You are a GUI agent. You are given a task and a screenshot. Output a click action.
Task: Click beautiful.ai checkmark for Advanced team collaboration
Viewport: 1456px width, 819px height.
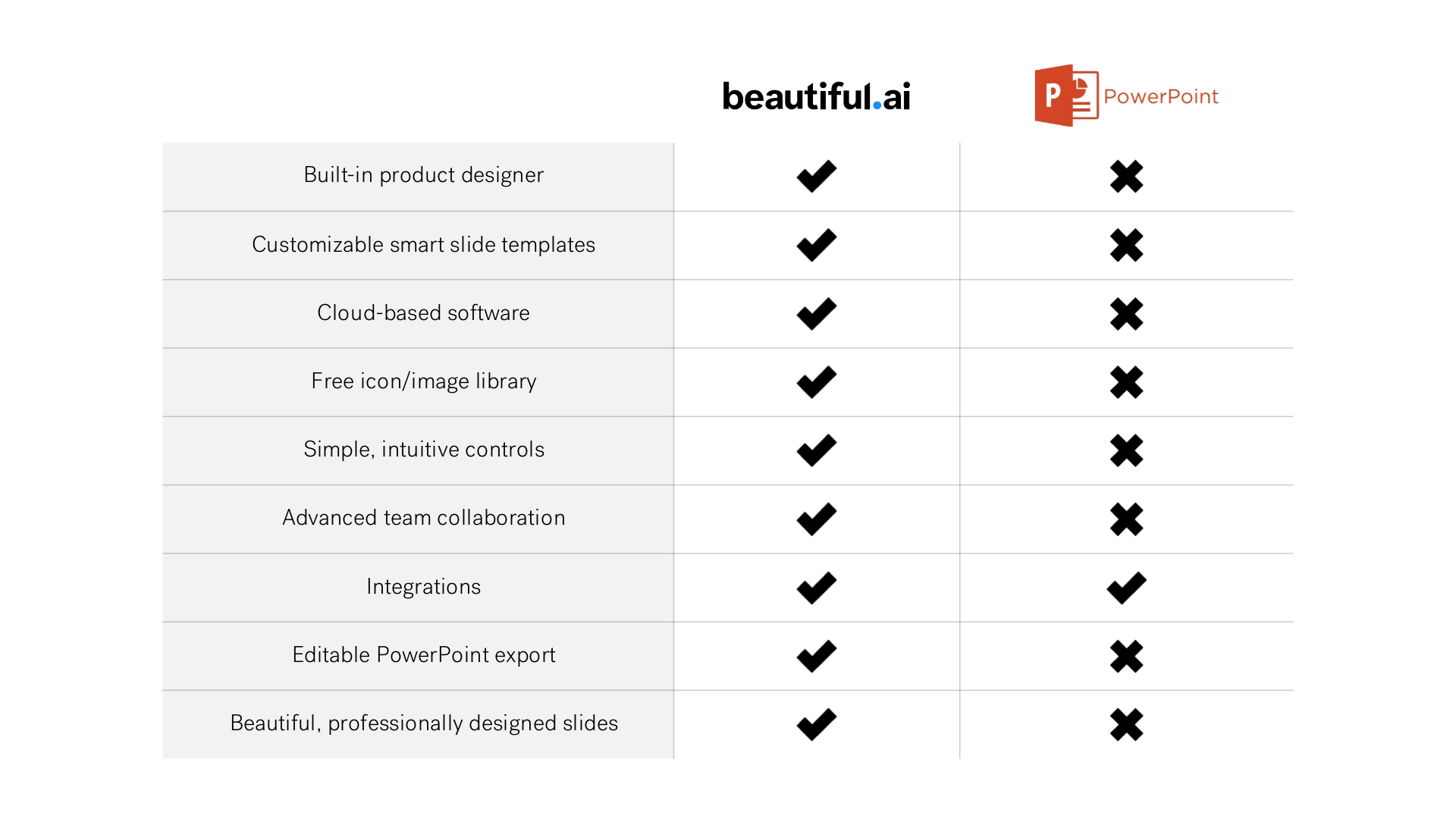point(817,519)
